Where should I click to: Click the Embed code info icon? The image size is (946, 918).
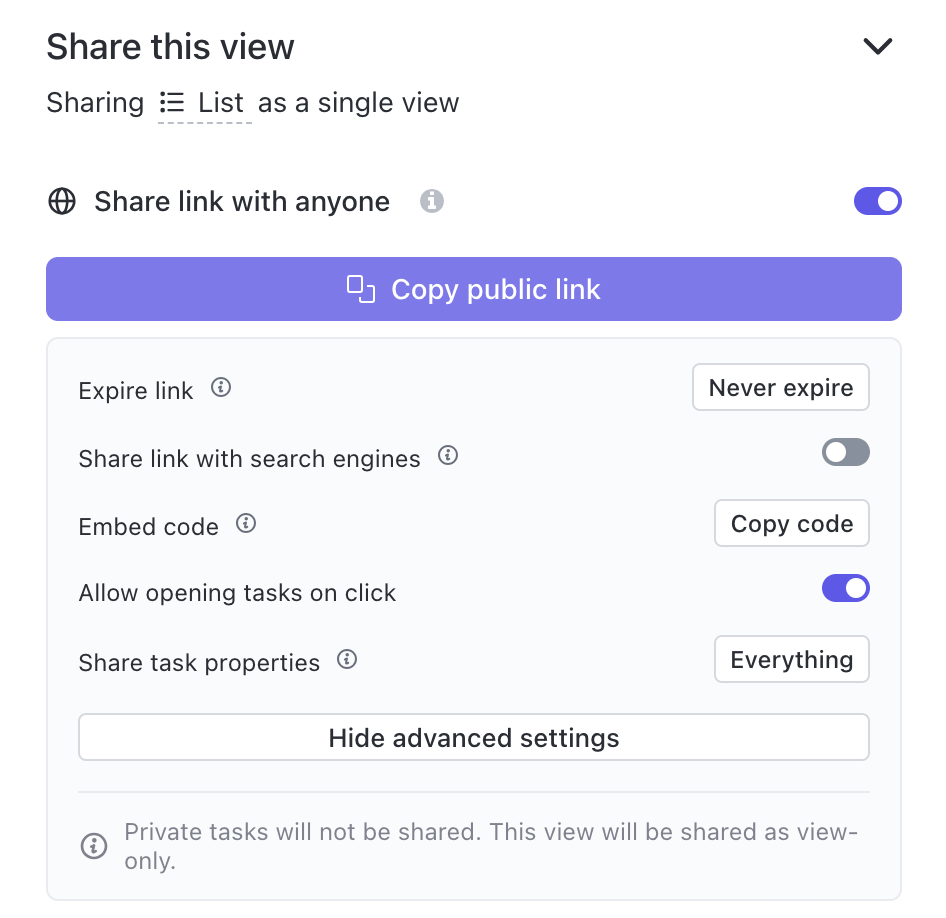pyautogui.click(x=245, y=523)
